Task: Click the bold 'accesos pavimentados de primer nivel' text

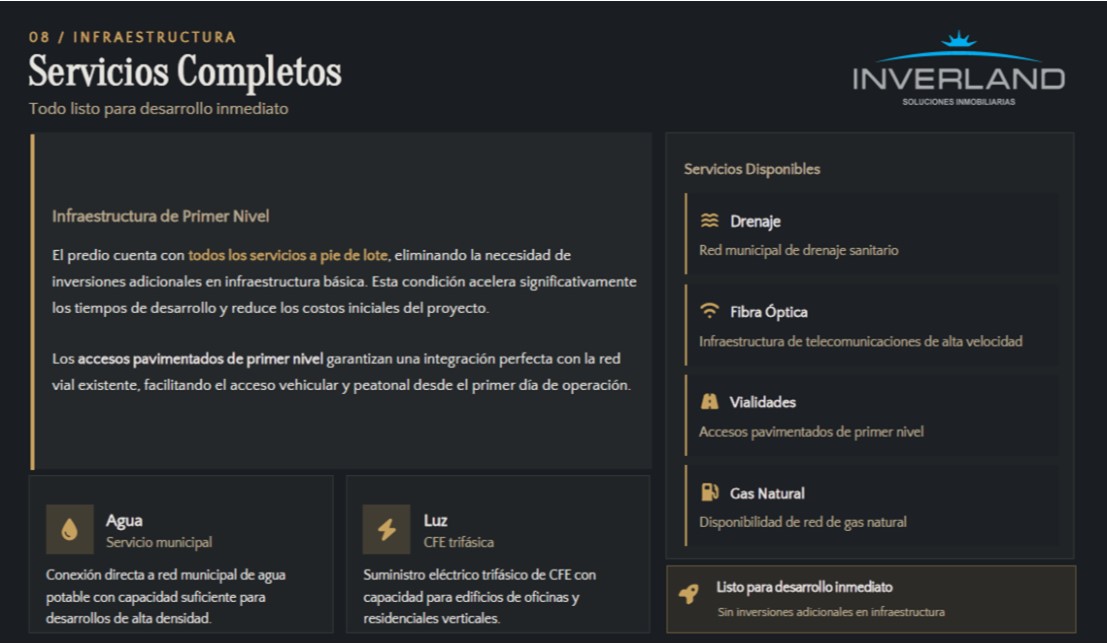Action: 200,359
